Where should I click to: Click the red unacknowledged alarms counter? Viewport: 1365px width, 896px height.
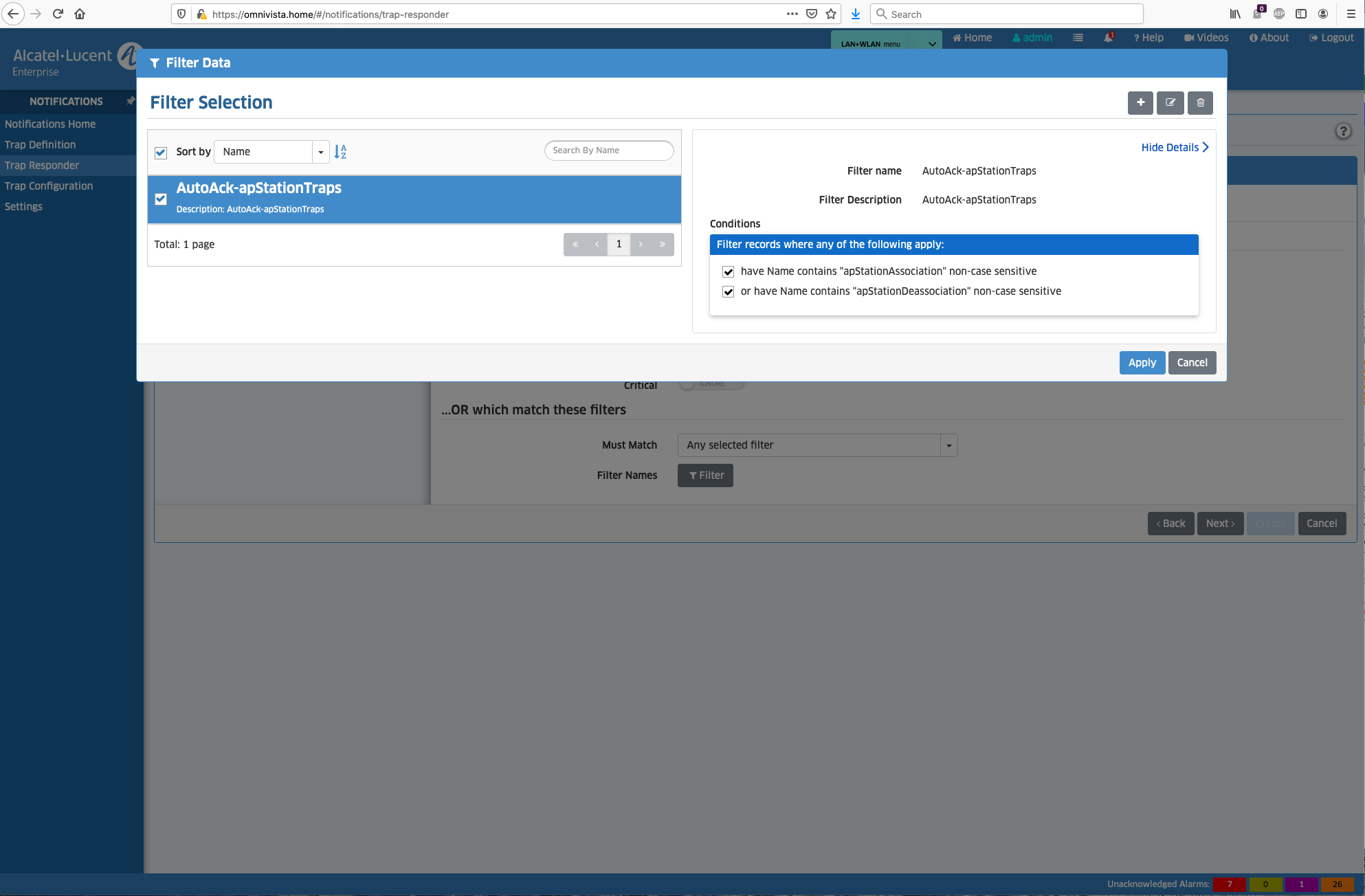tap(1229, 884)
